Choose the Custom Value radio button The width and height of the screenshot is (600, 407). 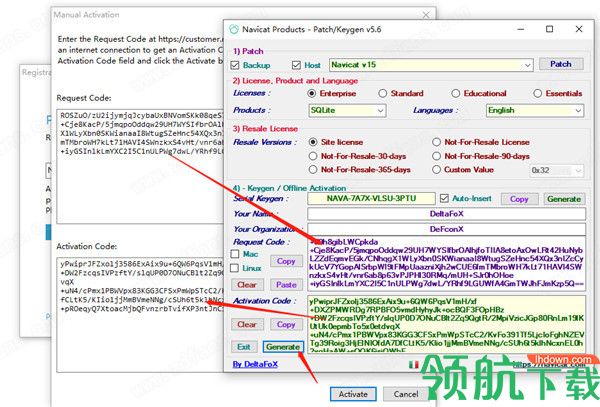click(436, 169)
